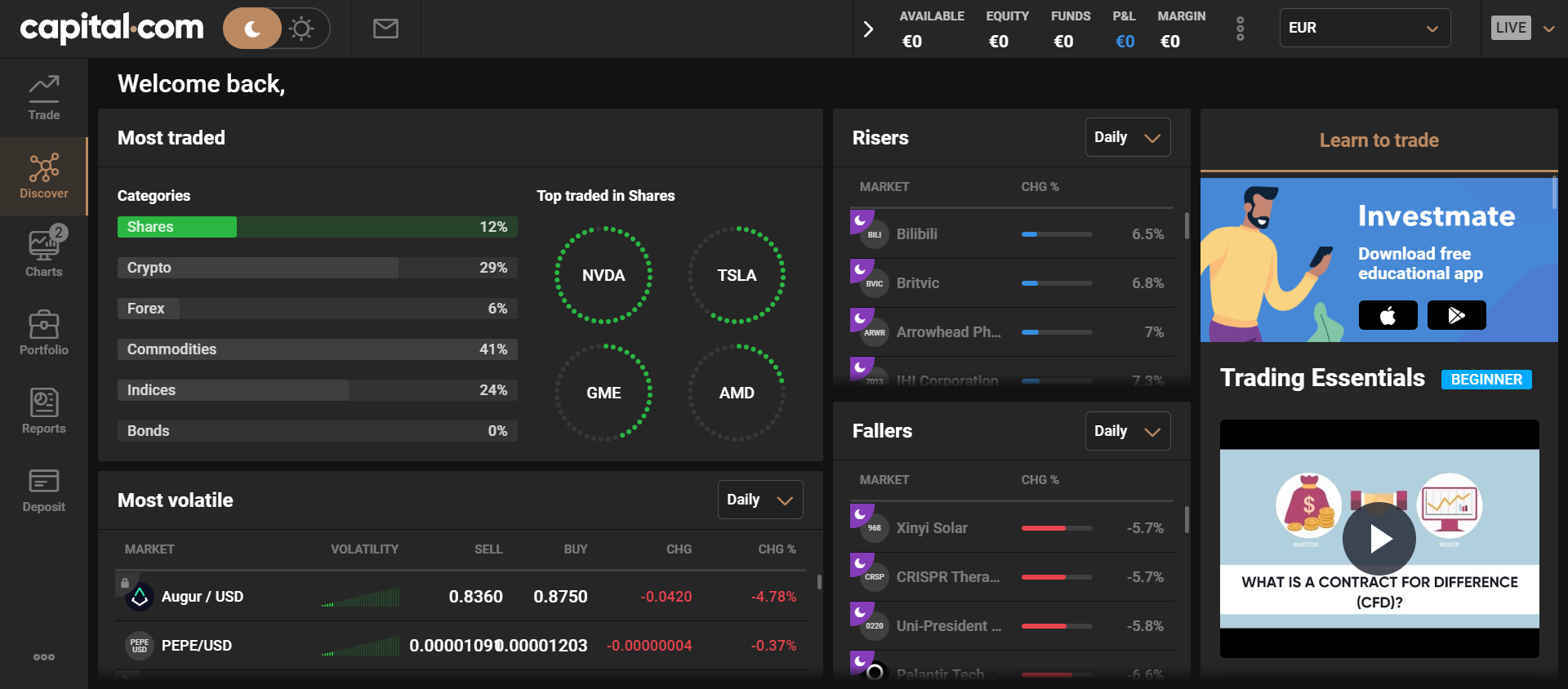Screen dimensions: 1568x689
Task: Click the PEPE/USD market icon
Action: tap(140, 646)
